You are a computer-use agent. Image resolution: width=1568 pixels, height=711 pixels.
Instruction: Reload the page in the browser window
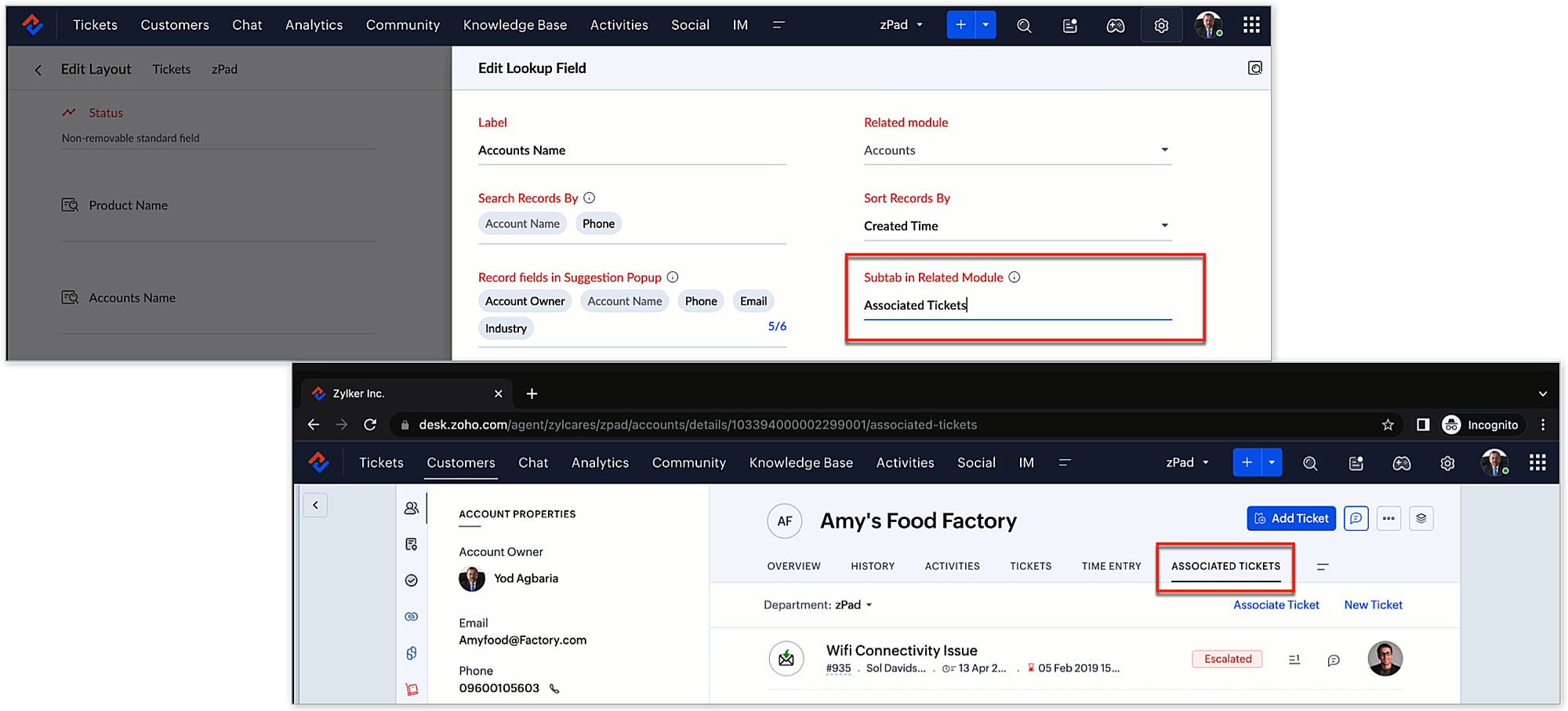pos(370,425)
